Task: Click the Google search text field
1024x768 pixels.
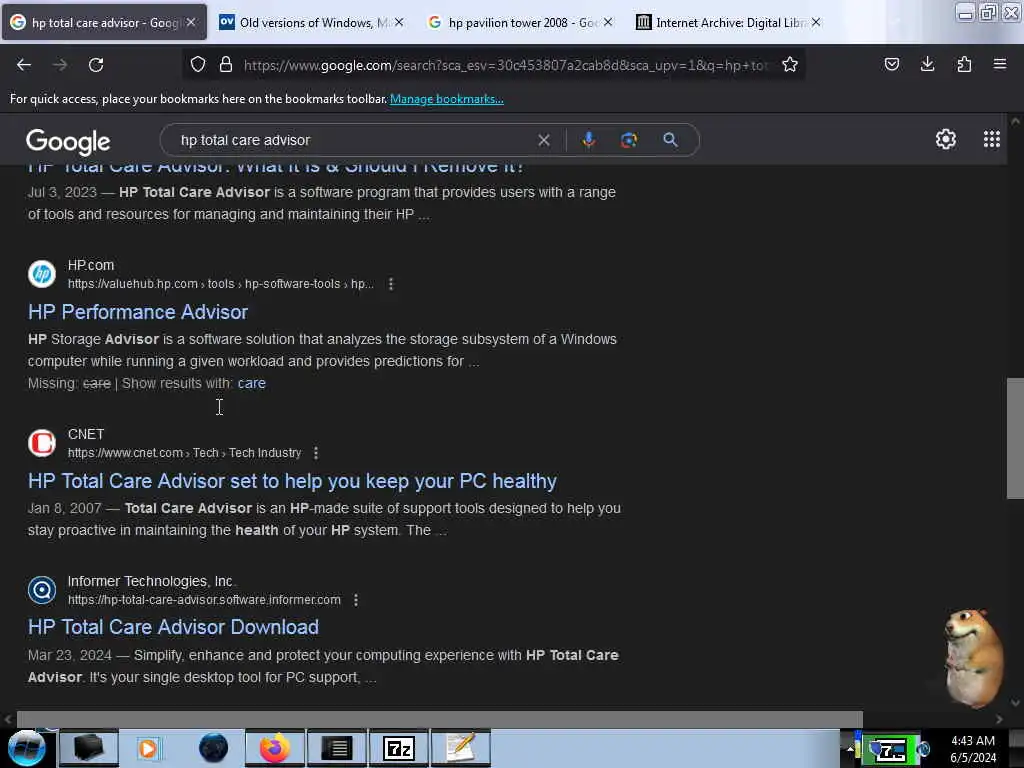Action: 353,140
